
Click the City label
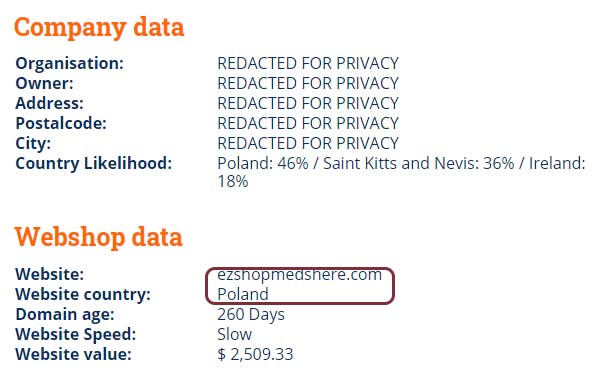tap(33, 143)
